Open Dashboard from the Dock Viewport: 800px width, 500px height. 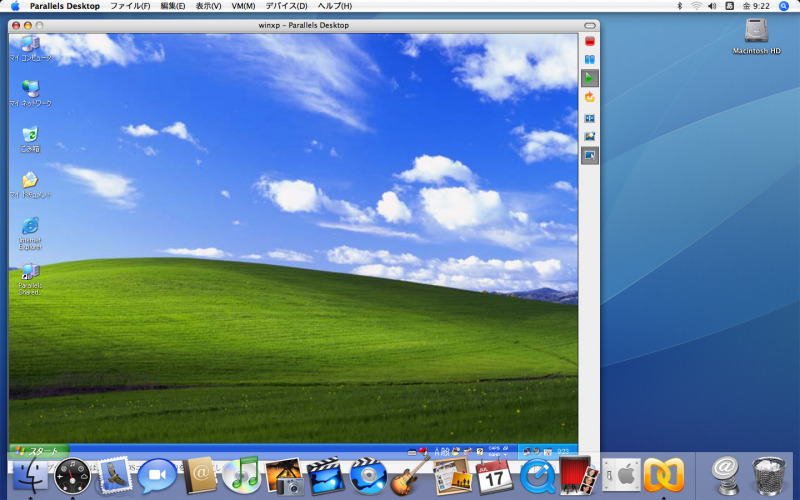pyautogui.click(x=72, y=476)
